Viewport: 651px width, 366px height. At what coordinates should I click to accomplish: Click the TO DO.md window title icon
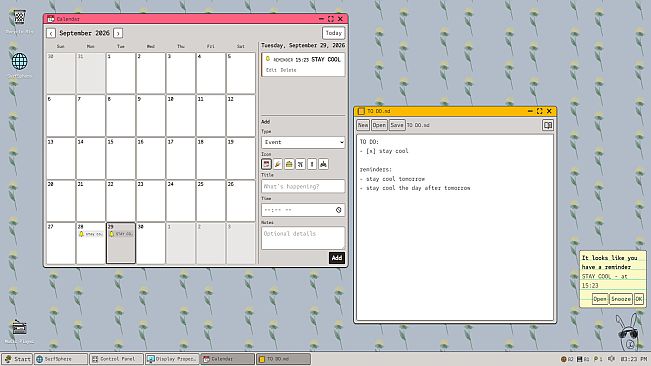click(x=361, y=111)
